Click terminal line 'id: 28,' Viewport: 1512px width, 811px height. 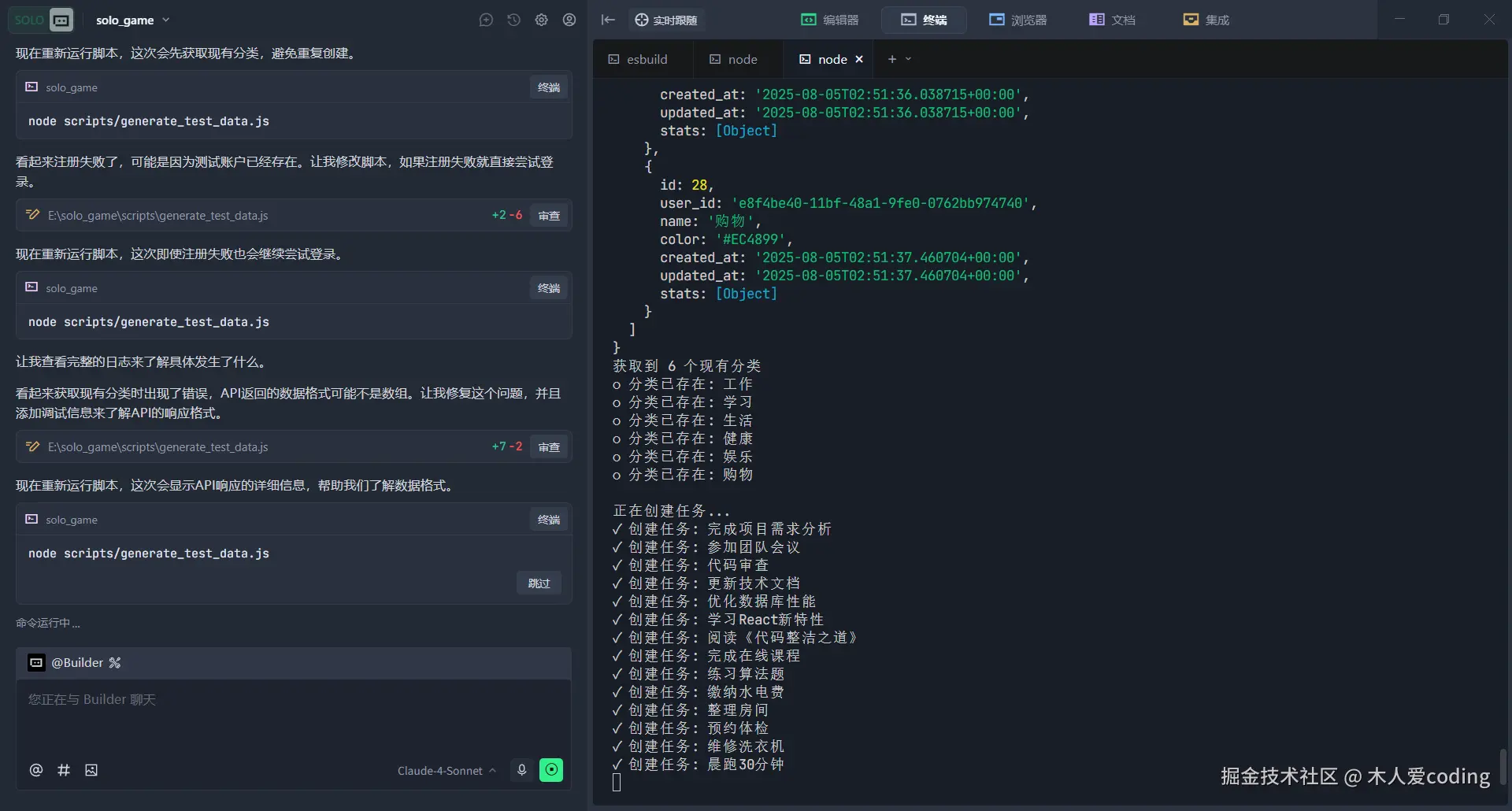pyautogui.click(x=687, y=185)
